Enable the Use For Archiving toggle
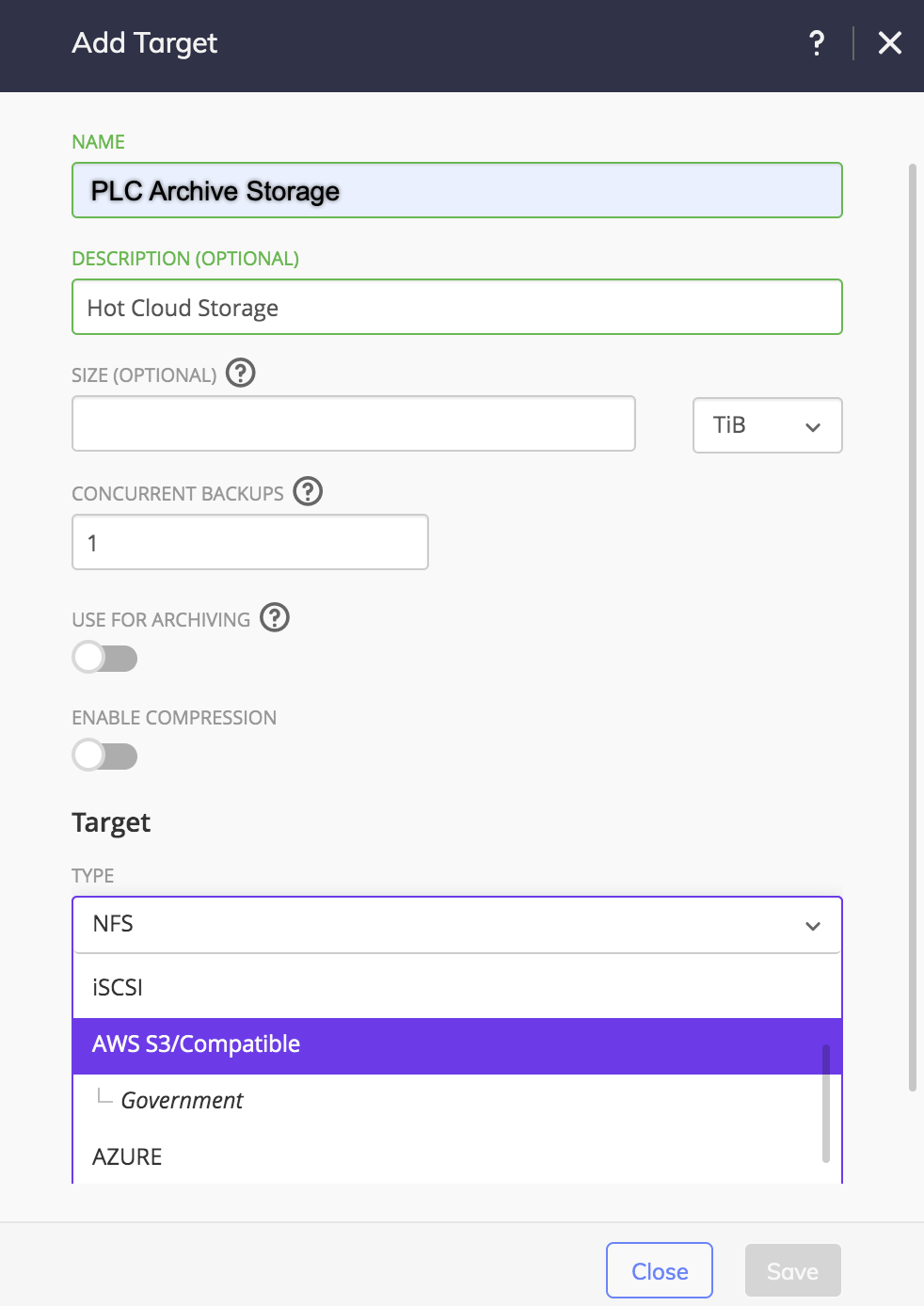Screen dimensions: 924x1306 [x=105, y=658]
